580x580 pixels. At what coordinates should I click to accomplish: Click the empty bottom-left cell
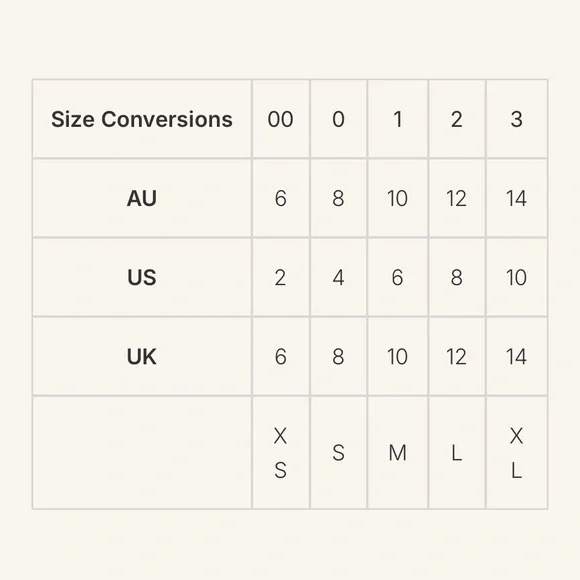[x=142, y=452]
